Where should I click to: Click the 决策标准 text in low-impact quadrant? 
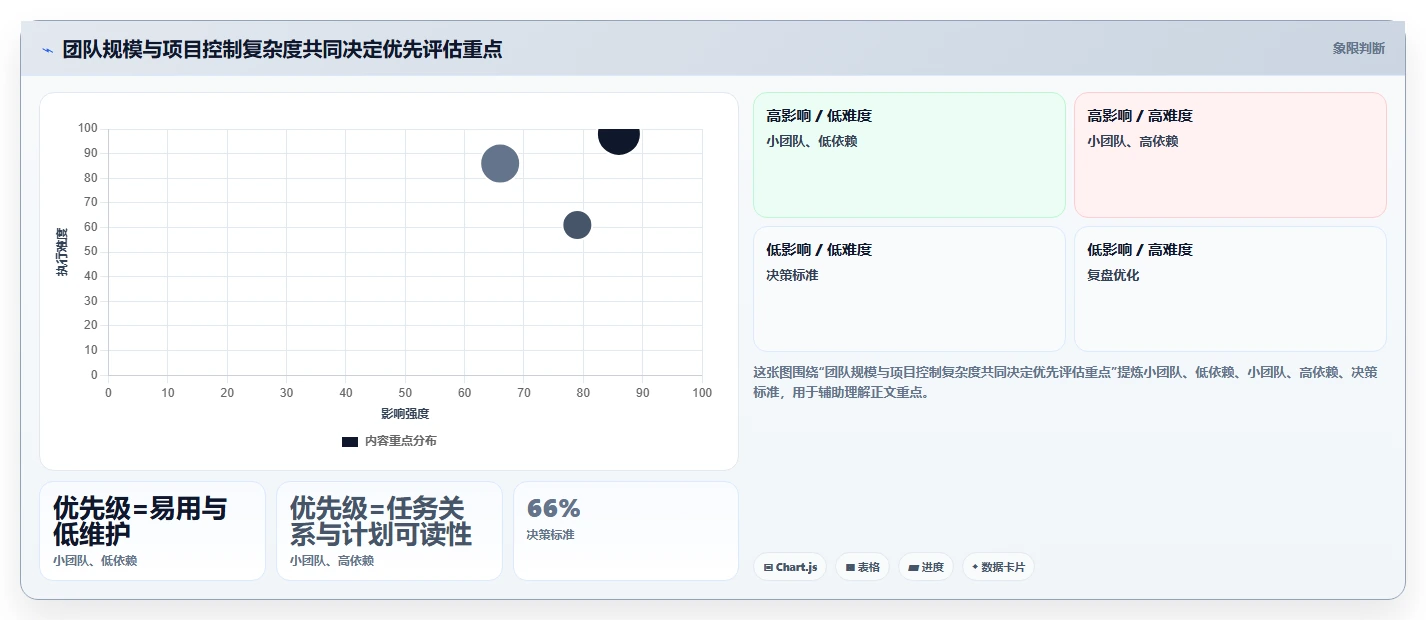coord(792,275)
